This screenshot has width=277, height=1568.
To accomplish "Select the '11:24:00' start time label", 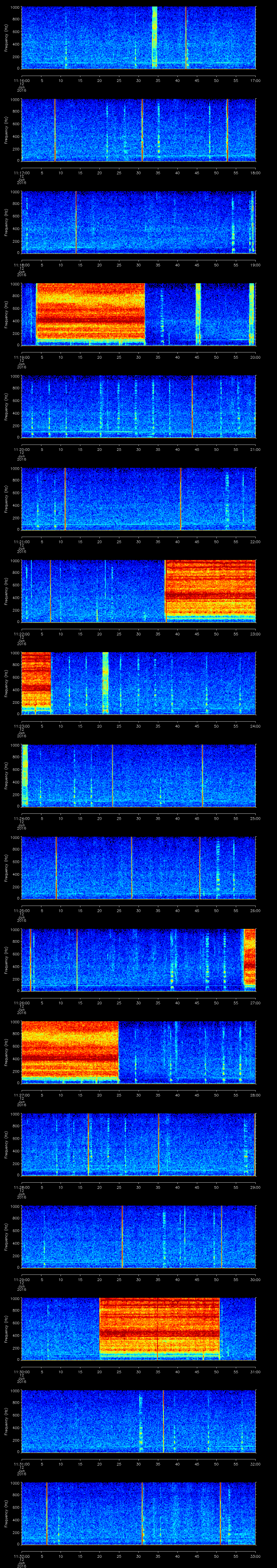I will [21, 818].
